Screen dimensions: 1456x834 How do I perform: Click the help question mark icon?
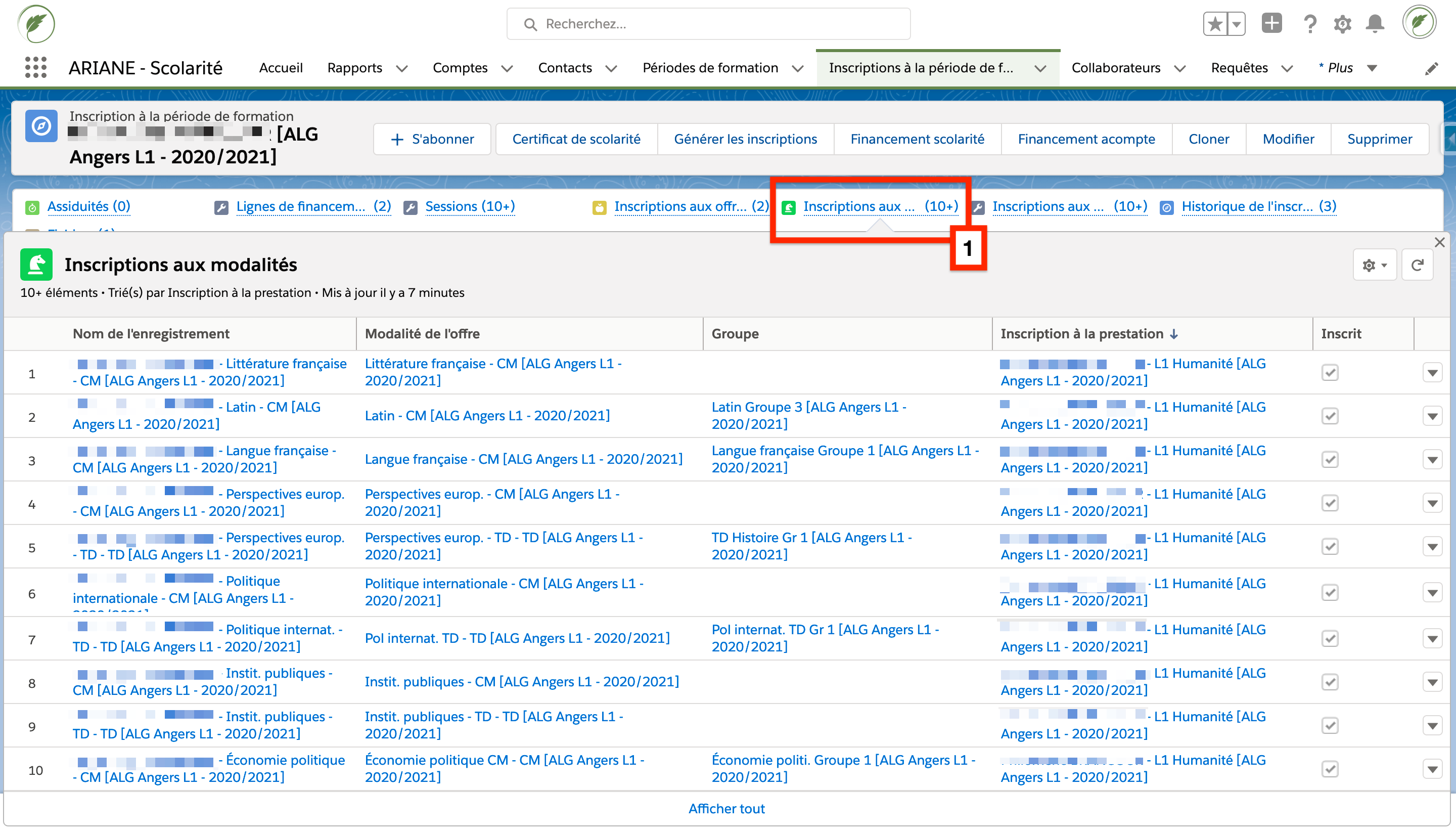point(1309,24)
